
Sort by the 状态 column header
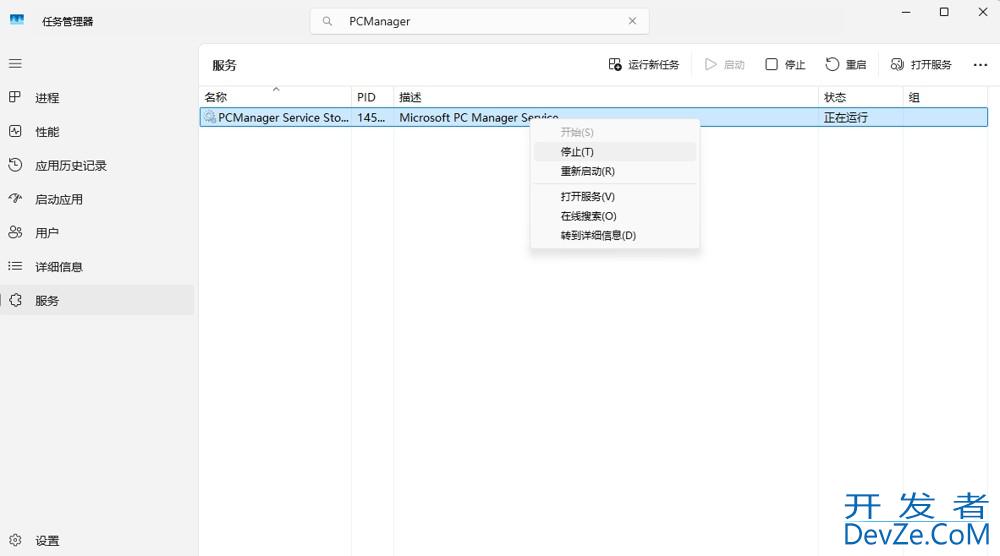[x=861, y=97]
